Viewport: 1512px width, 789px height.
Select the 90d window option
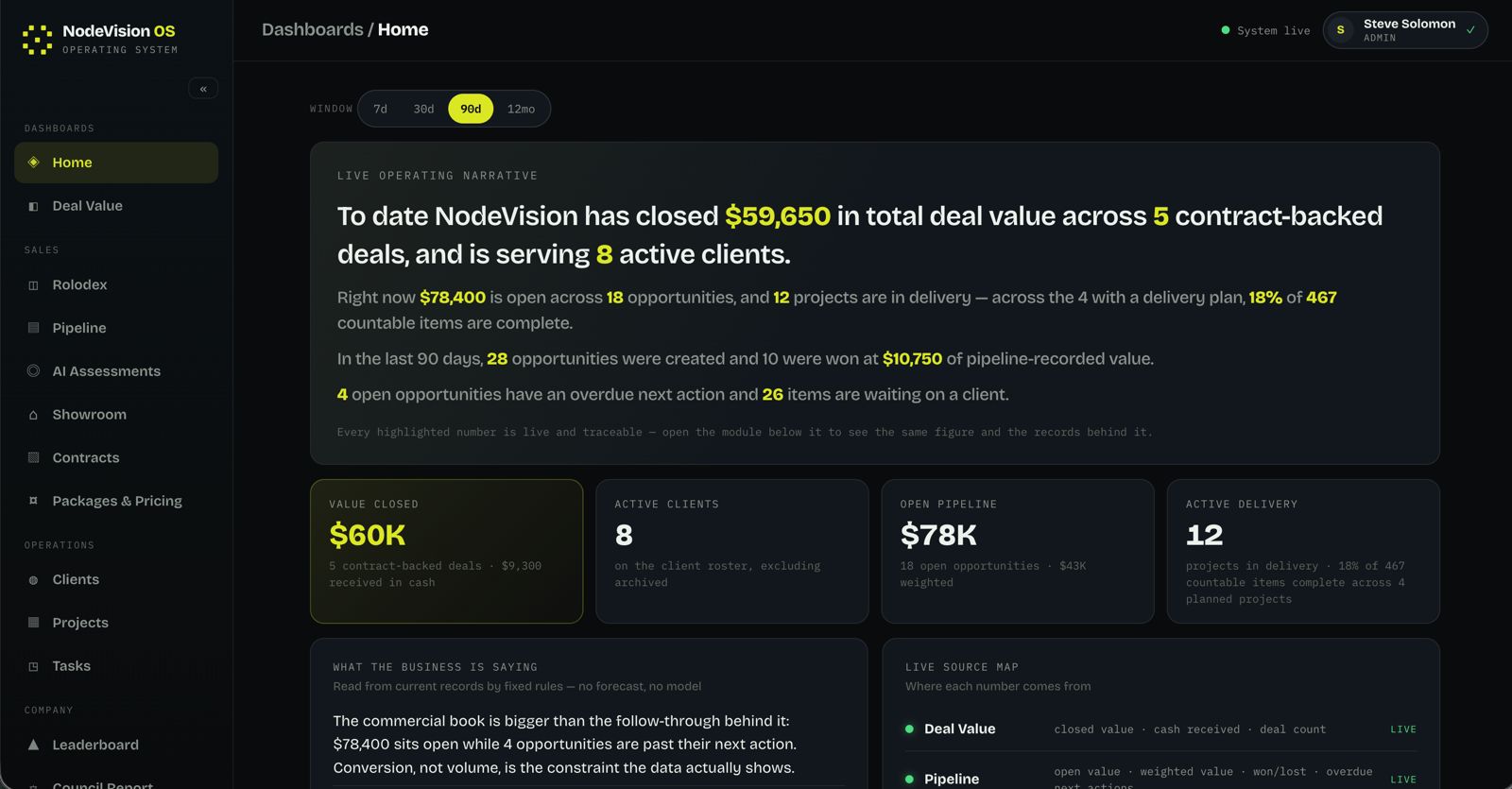tap(471, 109)
